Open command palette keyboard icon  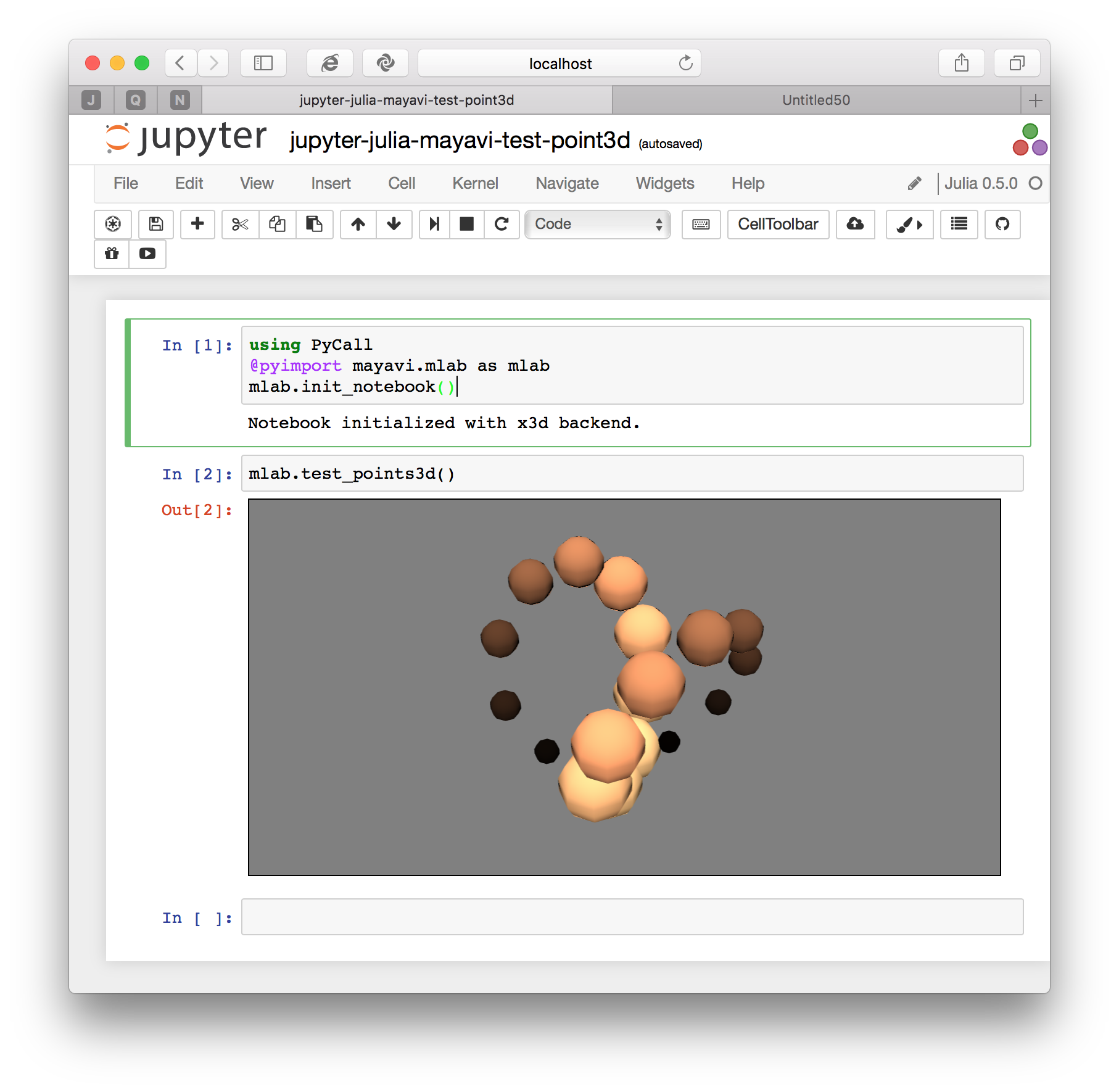point(701,224)
